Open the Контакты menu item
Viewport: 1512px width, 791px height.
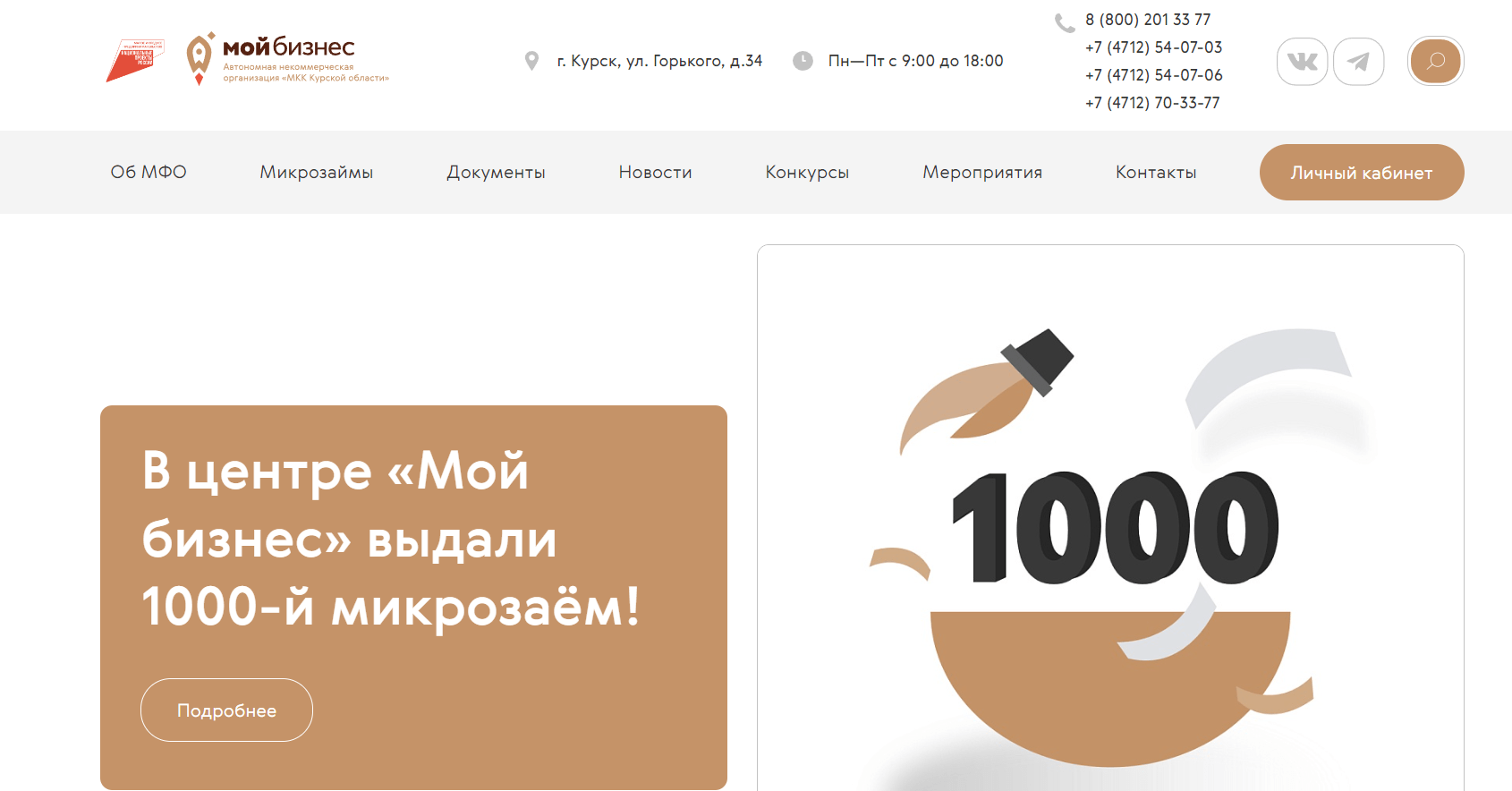(1156, 172)
